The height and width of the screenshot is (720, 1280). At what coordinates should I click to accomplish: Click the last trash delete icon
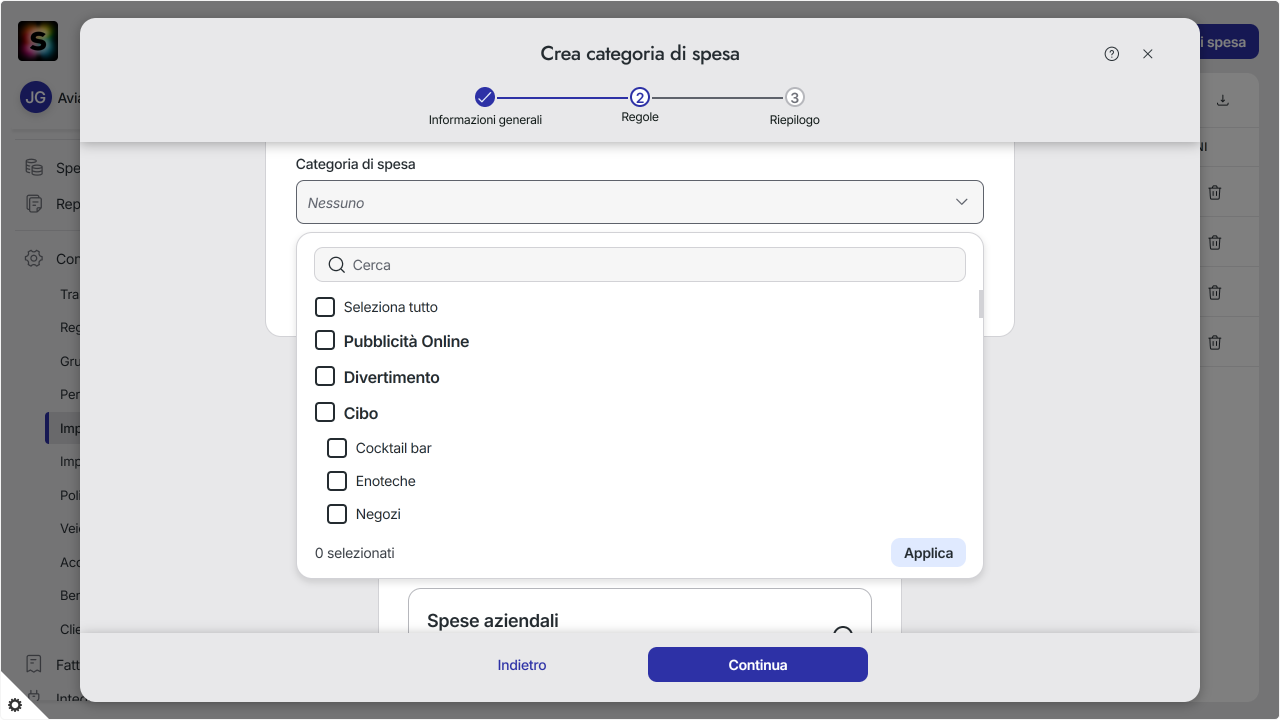(x=1215, y=342)
